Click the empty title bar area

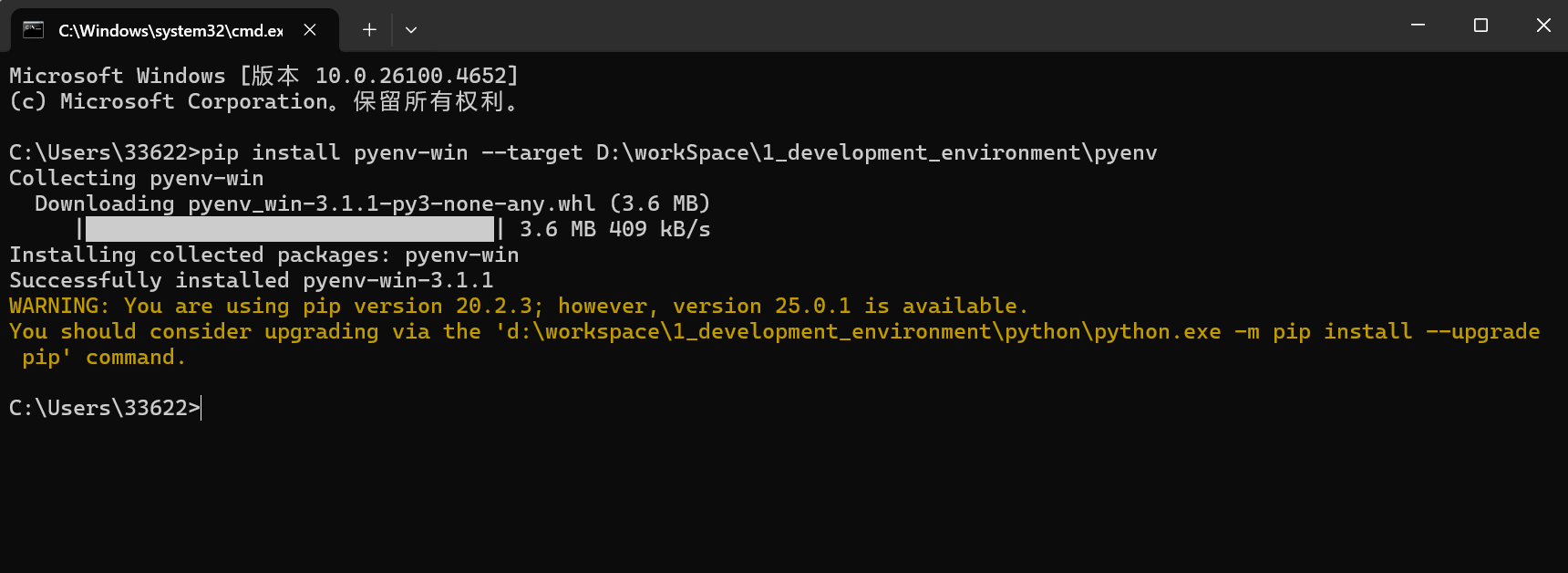point(912,26)
